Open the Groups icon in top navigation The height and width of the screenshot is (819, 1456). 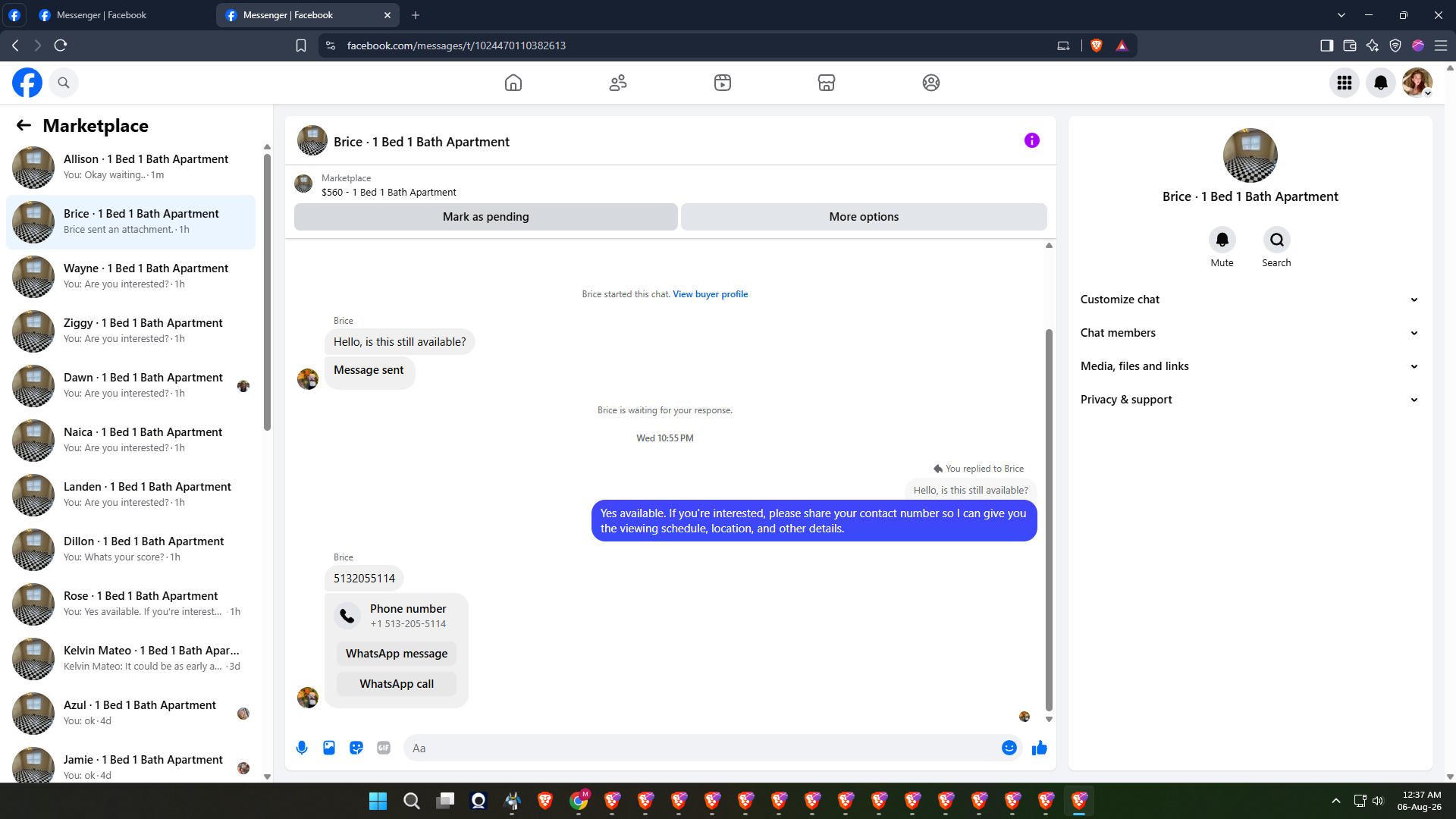pyautogui.click(x=931, y=83)
